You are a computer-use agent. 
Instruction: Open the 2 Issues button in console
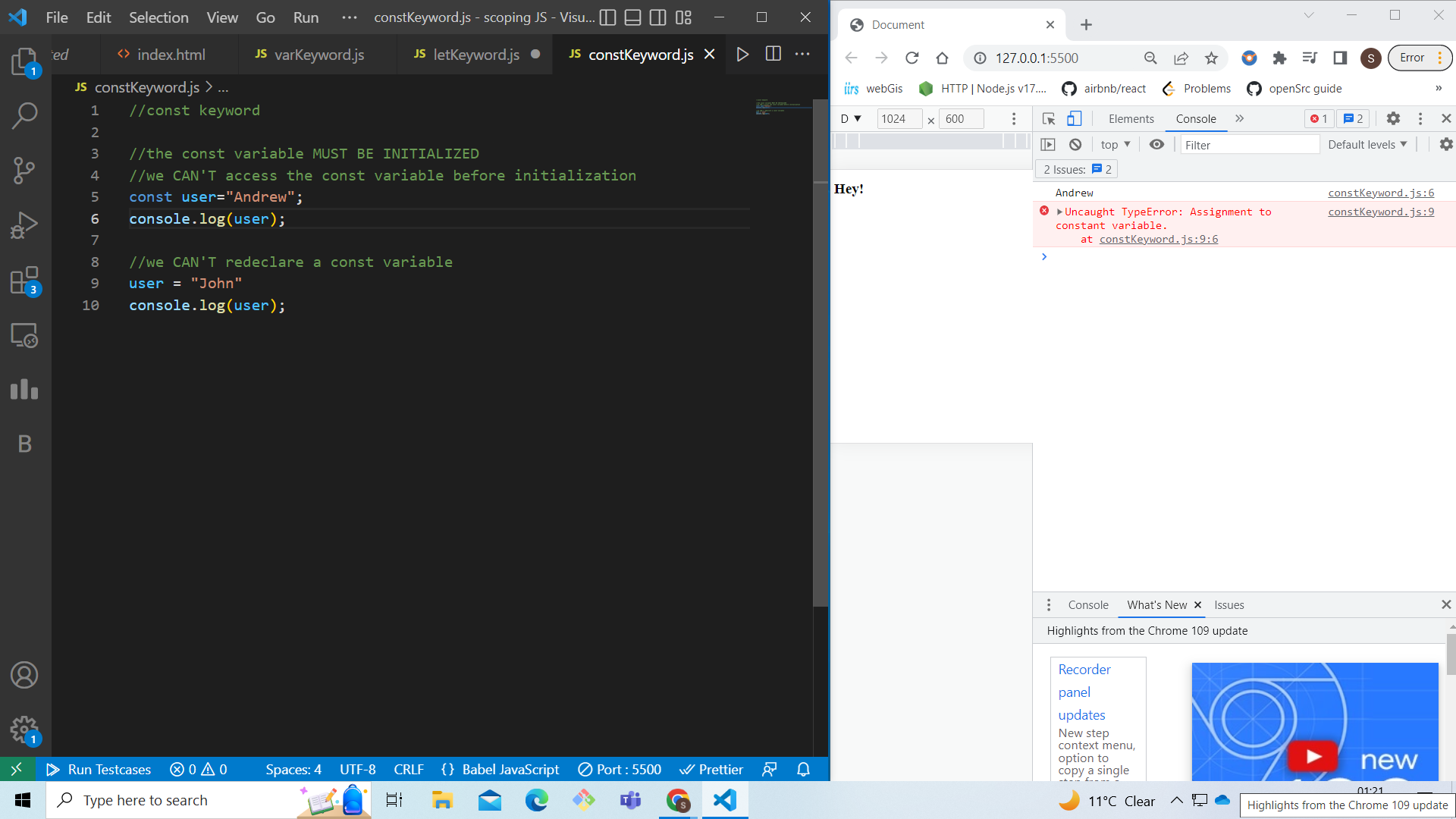point(1076,169)
